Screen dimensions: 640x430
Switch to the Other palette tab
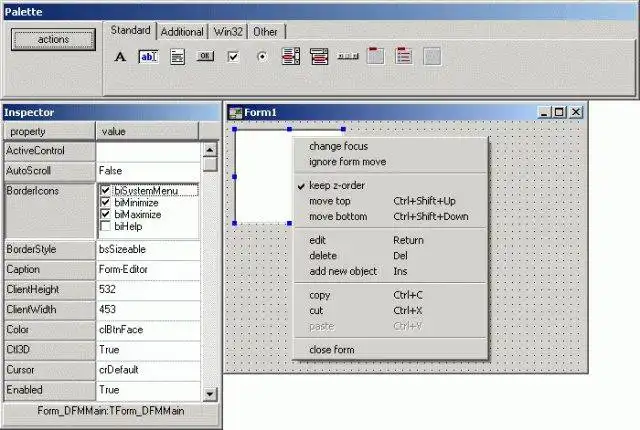[265, 32]
